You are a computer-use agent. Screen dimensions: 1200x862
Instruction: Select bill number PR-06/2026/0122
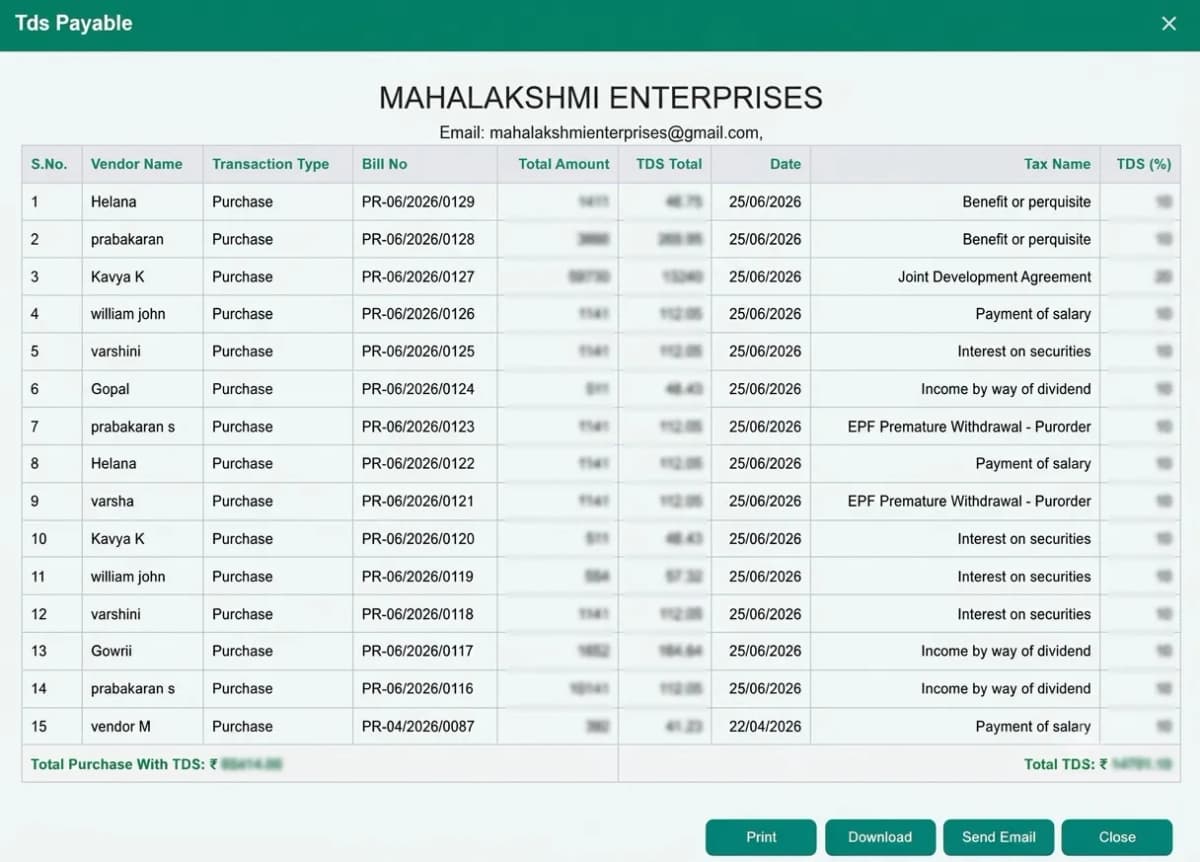pyautogui.click(x=418, y=463)
